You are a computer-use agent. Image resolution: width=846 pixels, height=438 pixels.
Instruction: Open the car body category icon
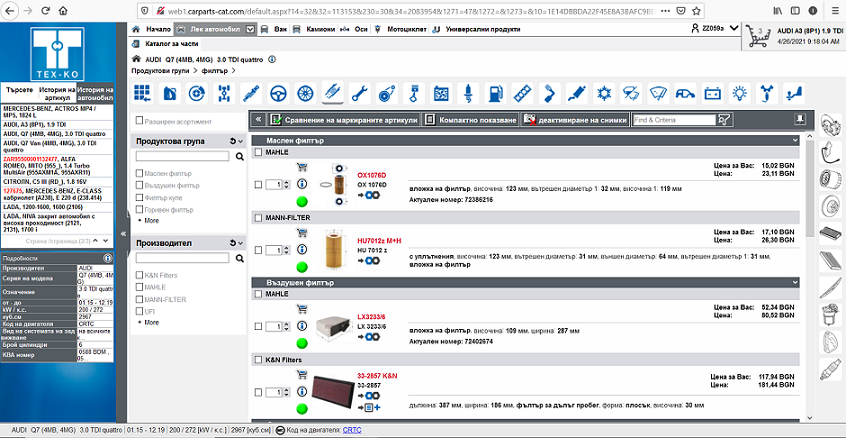click(685, 93)
